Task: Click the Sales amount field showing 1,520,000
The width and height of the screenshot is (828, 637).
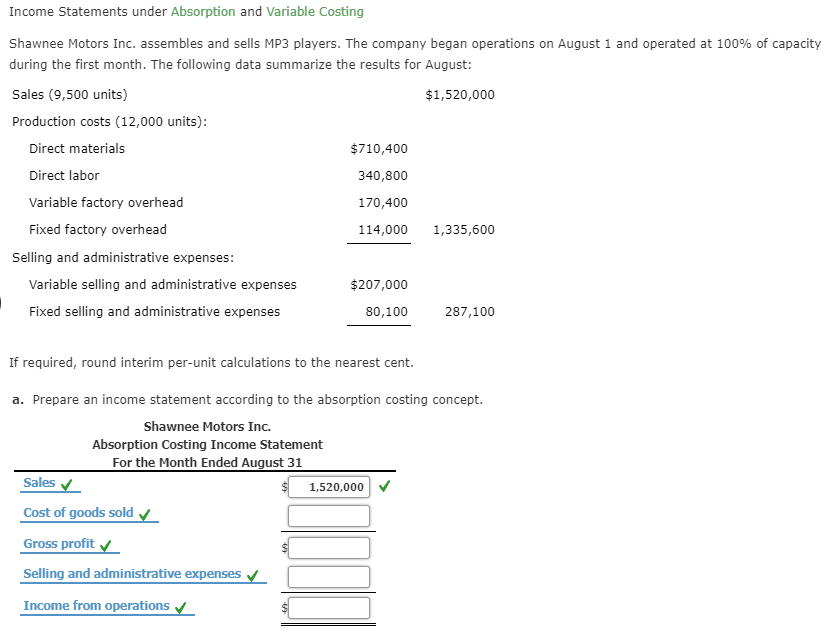Action: 328,486
